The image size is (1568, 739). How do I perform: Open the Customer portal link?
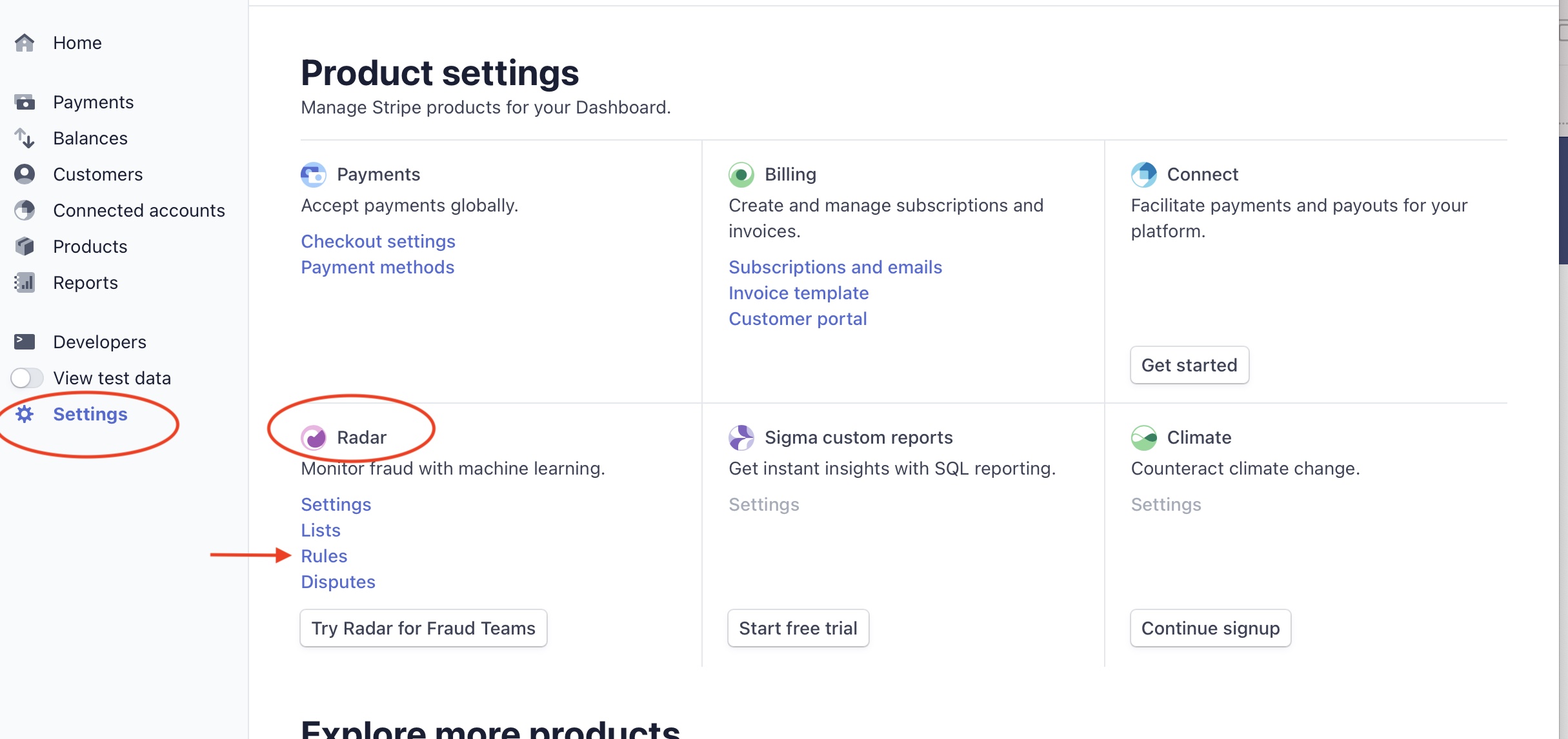pos(798,319)
